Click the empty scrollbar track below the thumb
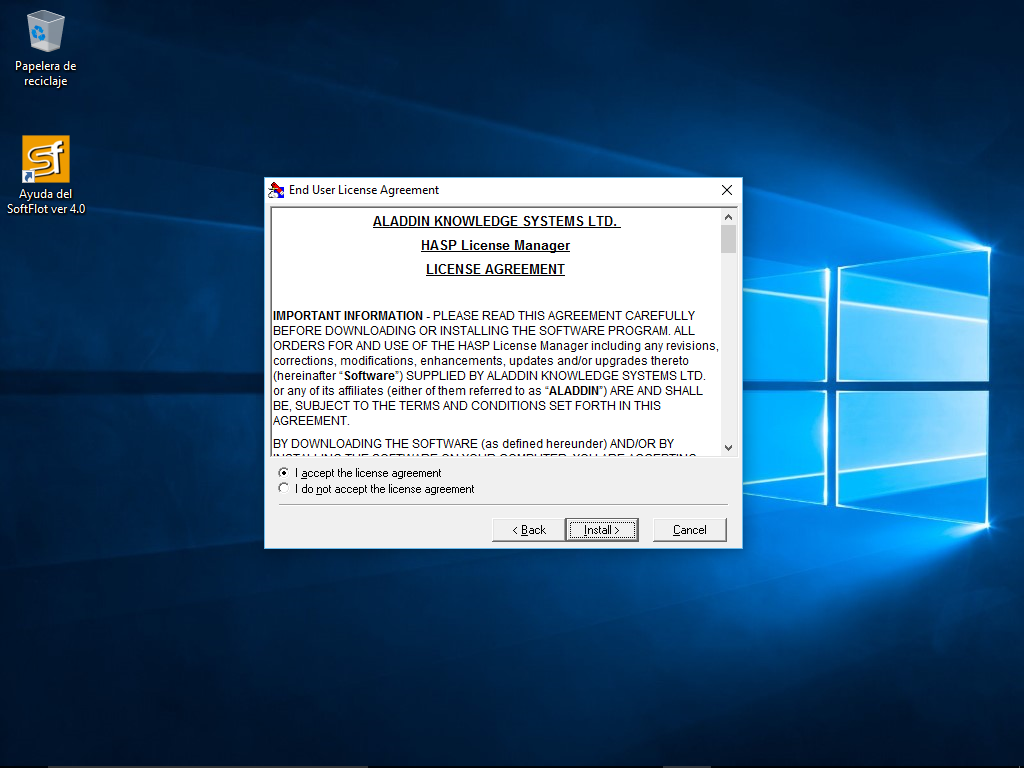Viewport: 1024px width, 768px height. pyautogui.click(x=728, y=350)
